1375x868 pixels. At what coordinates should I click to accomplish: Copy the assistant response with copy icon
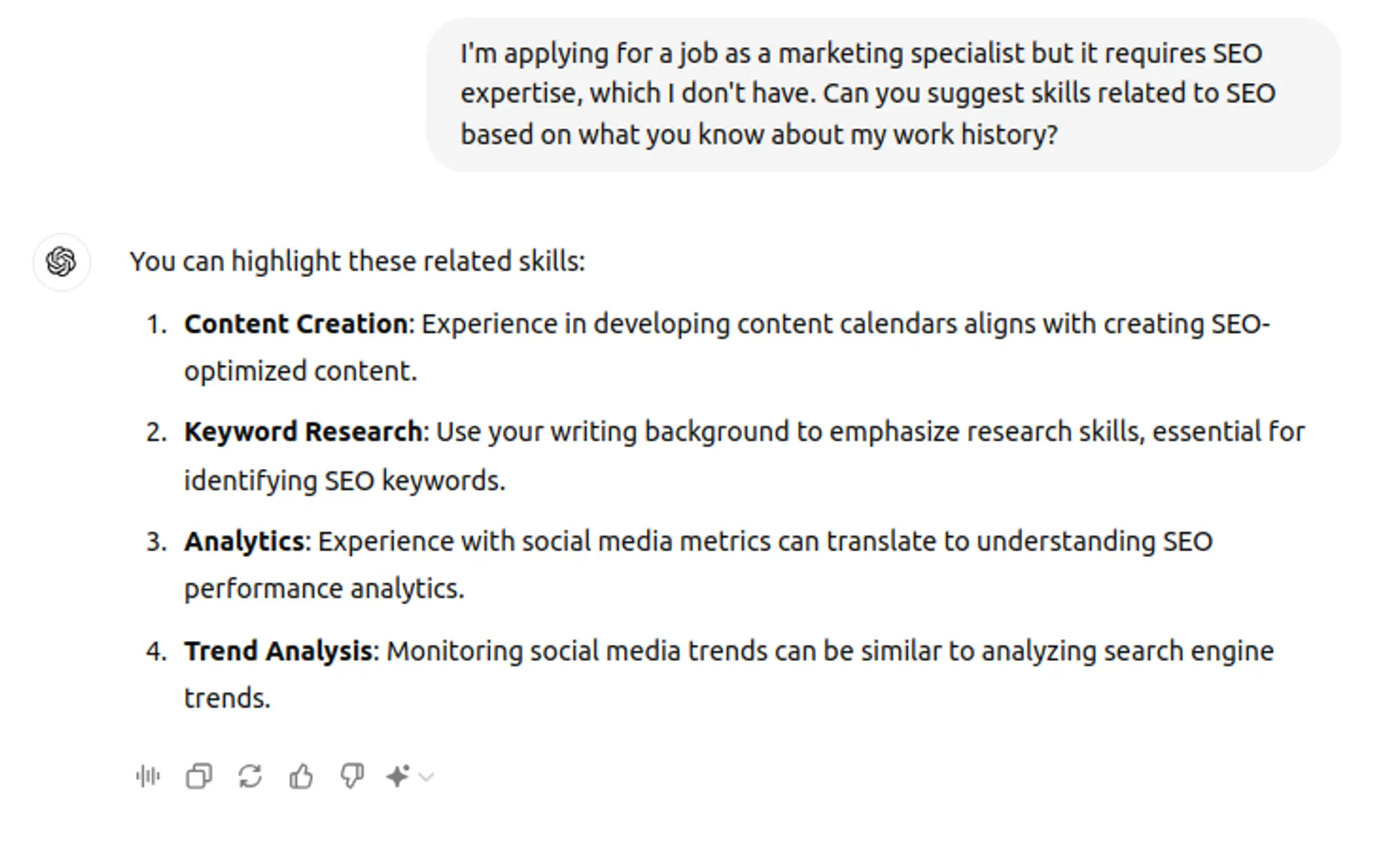(x=199, y=776)
